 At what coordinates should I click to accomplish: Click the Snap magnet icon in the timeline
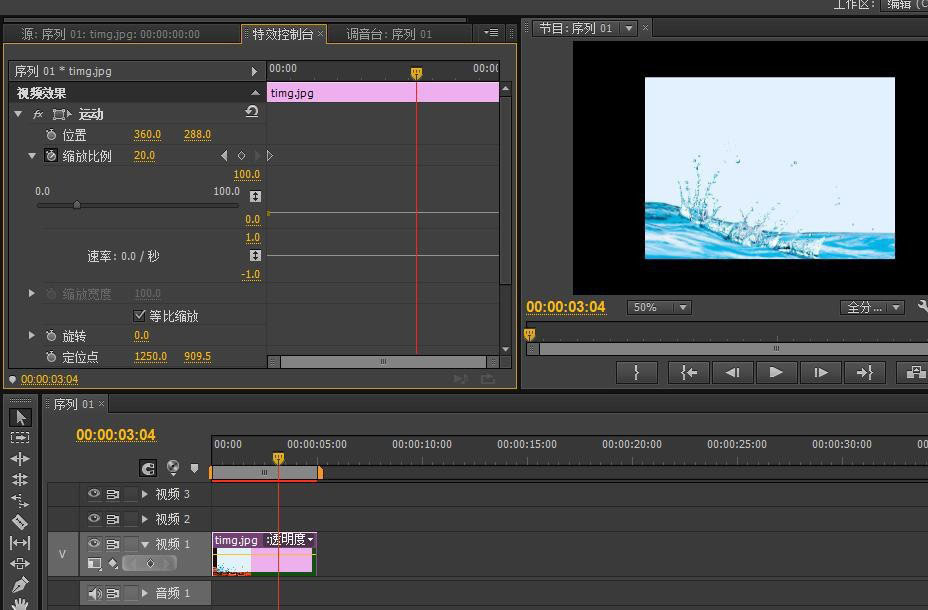click(x=148, y=468)
